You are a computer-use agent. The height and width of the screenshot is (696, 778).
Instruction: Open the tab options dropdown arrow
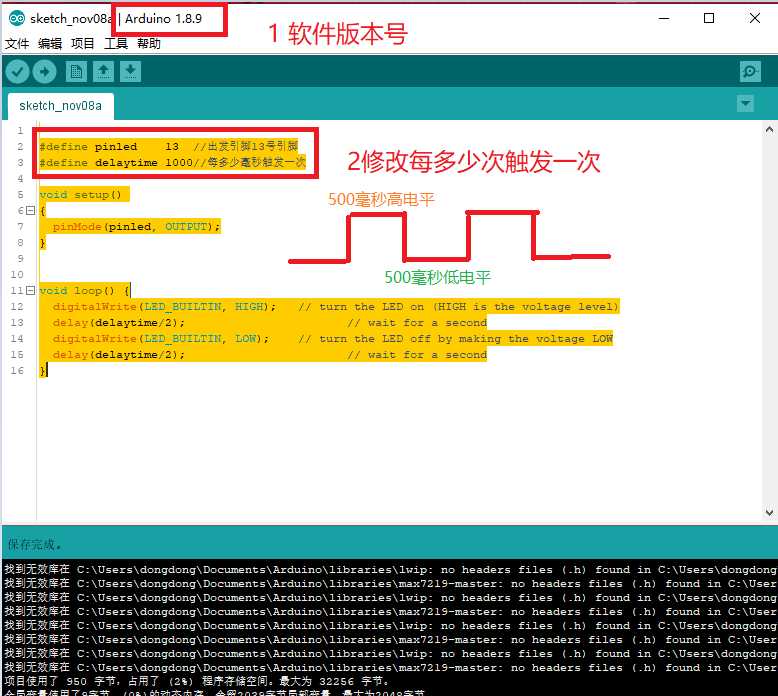point(745,104)
